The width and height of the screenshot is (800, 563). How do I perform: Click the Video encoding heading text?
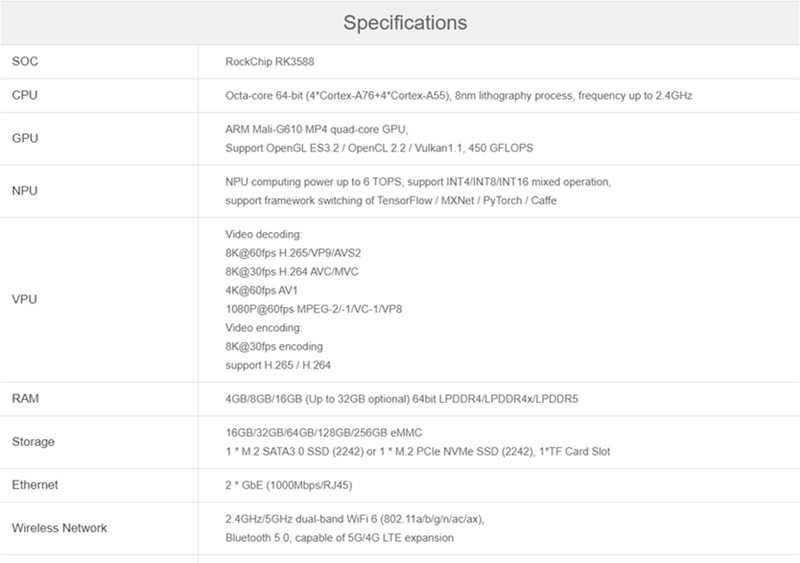[x=264, y=328]
